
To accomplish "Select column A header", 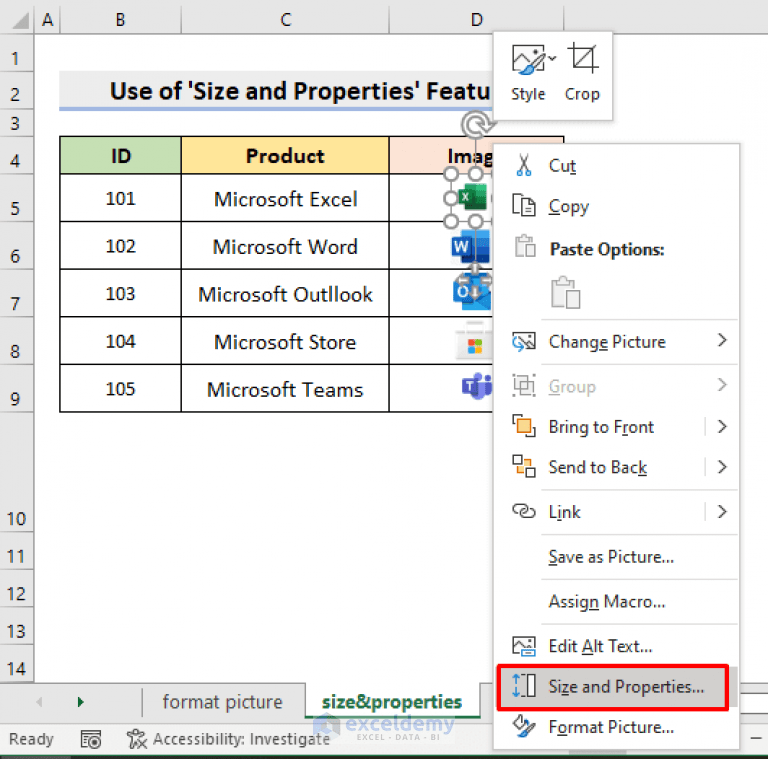I will (48, 20).
